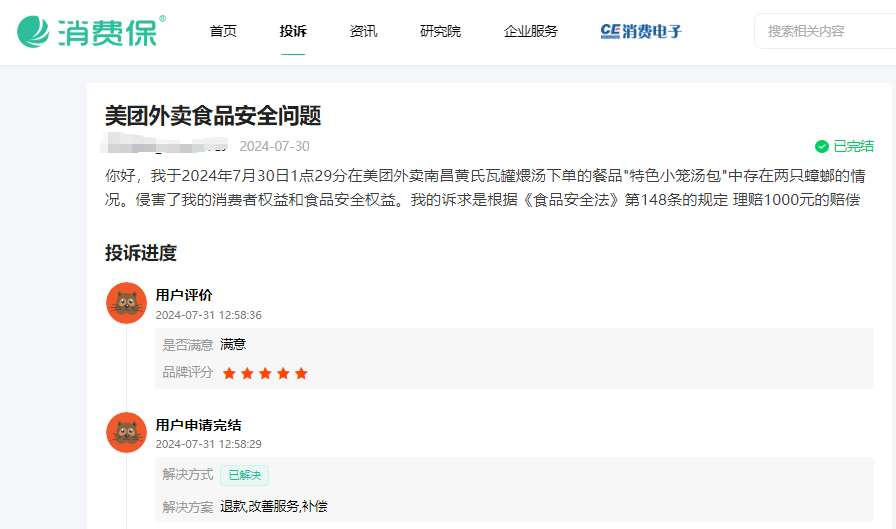The height and width of the screenshot is (529, 896).
Task: Open the 资讯 nav item
Action: [363, 31]
